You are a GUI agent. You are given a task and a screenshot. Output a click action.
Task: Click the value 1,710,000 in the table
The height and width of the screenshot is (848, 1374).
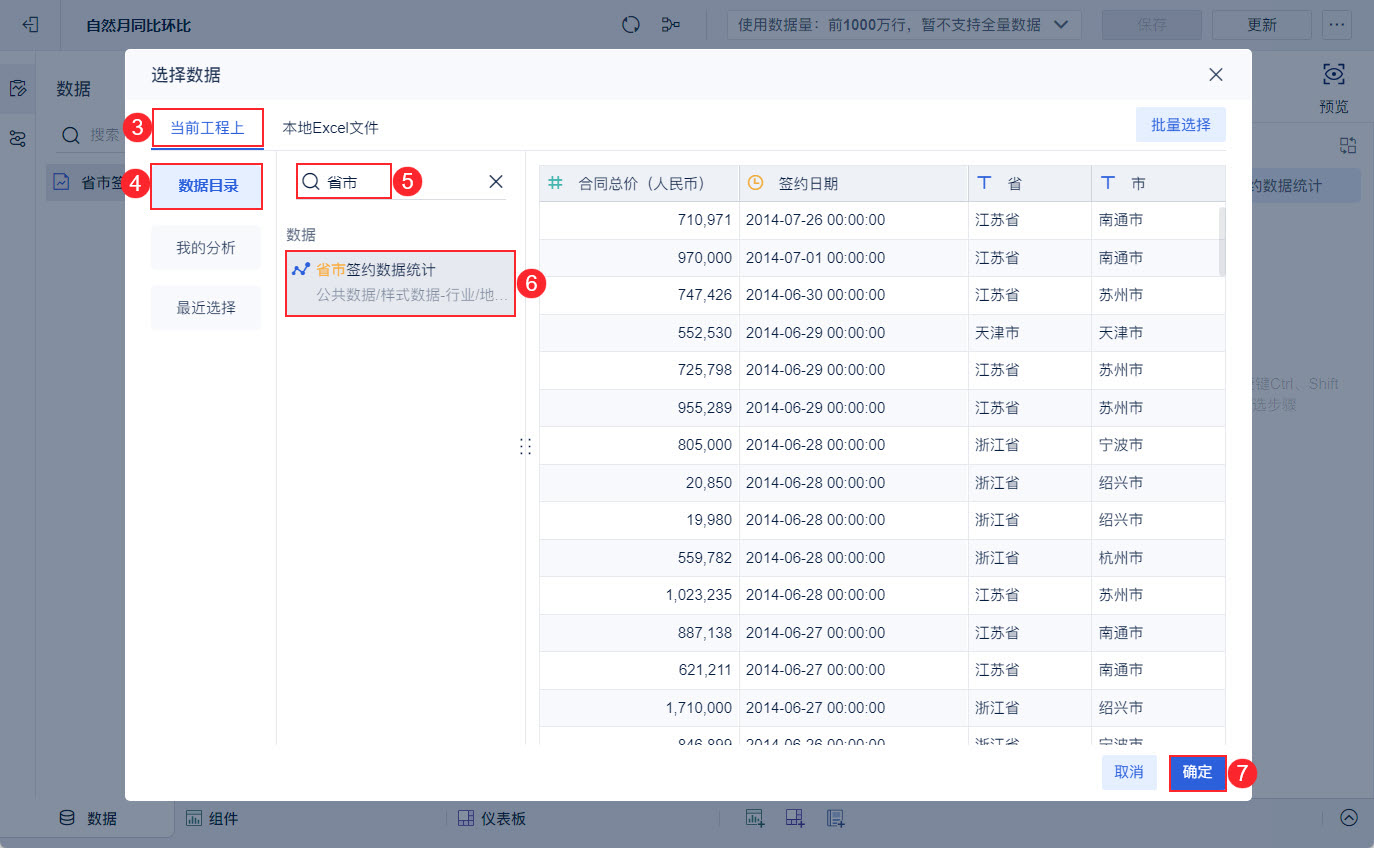coord(698,708)
